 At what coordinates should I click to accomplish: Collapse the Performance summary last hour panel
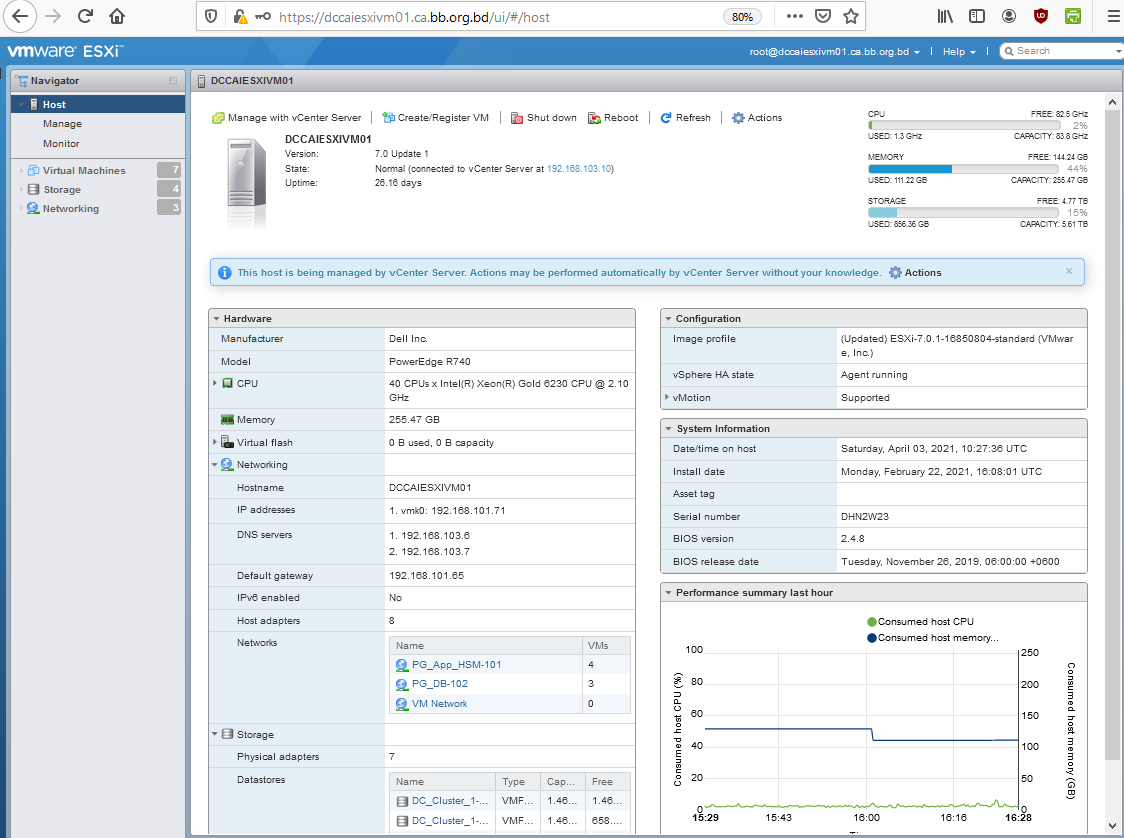click(668, 593)
